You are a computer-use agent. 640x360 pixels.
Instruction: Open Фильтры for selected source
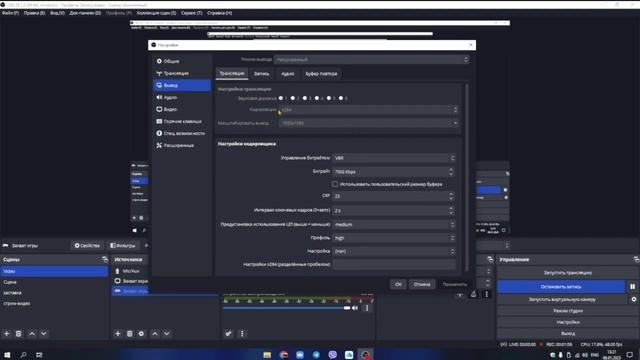pyautogui.click(x=123, y=246)
